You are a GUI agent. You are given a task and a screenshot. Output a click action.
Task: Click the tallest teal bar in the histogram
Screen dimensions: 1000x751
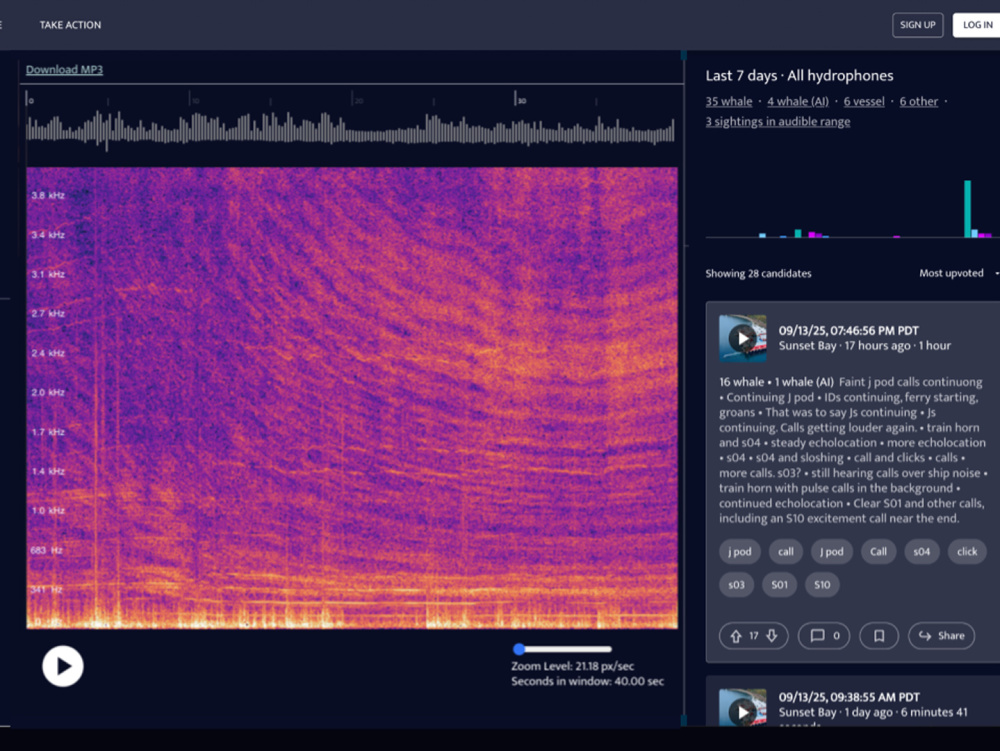pos(967,209)
